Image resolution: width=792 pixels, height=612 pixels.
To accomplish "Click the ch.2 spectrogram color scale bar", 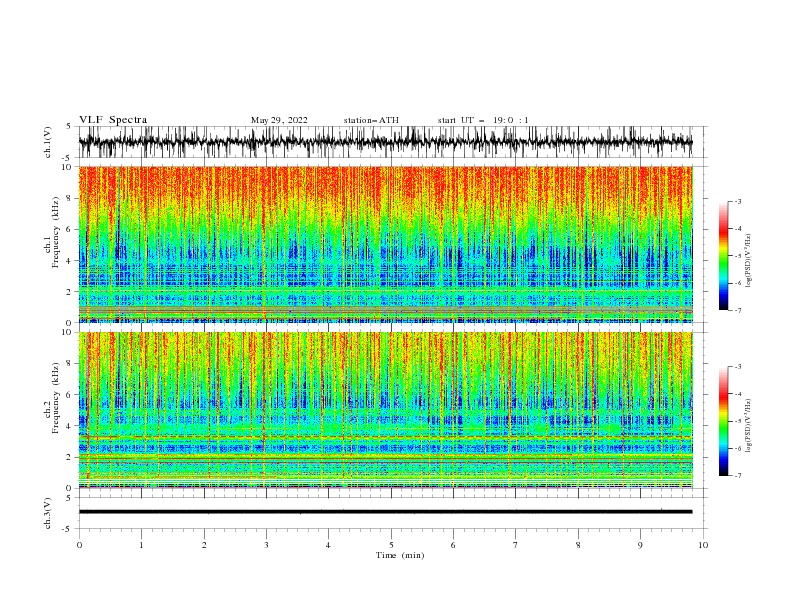I will tap(724, 421).
